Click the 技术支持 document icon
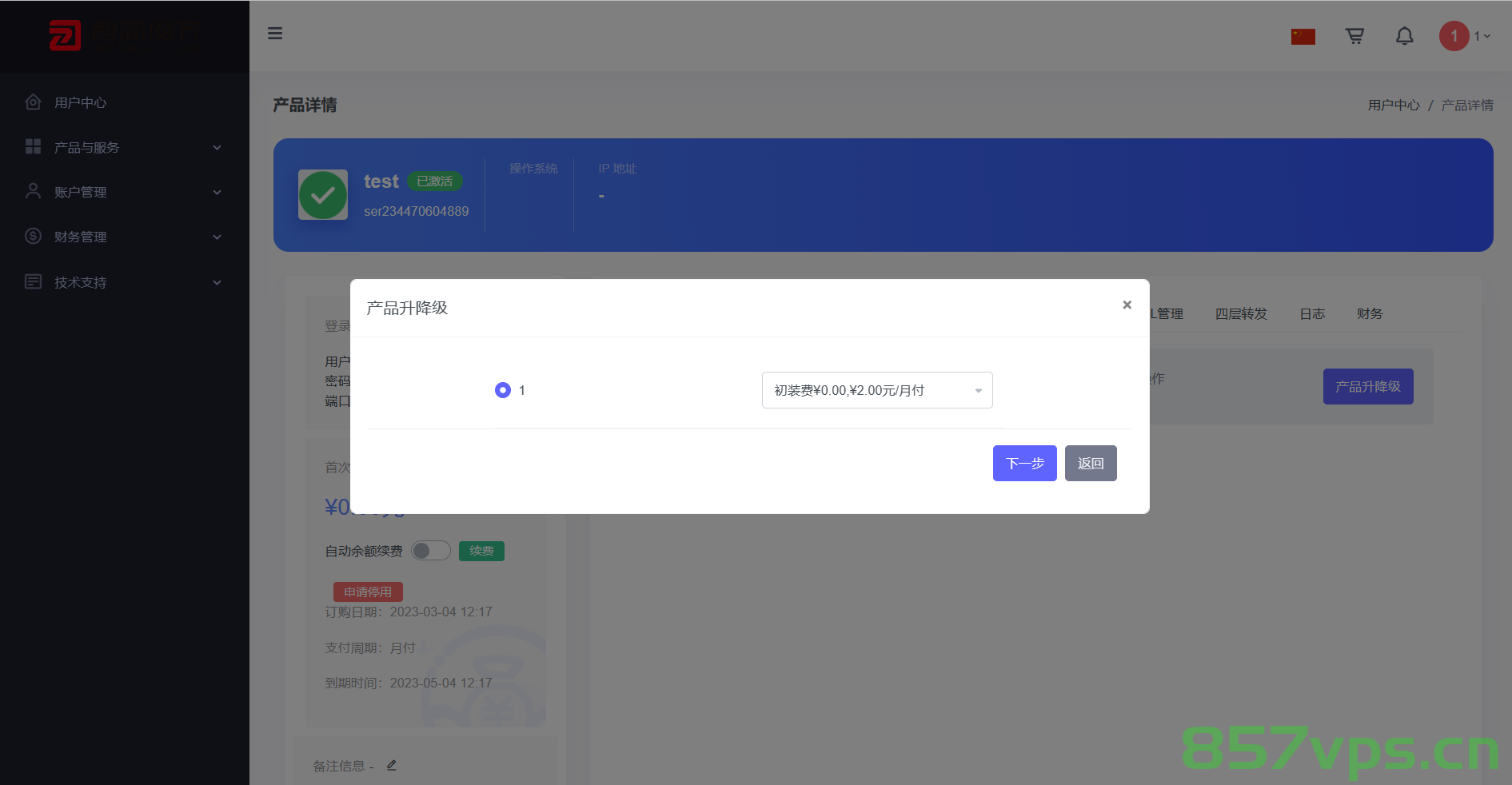Viewport: 1512px width, 785px height. (33, 281)
